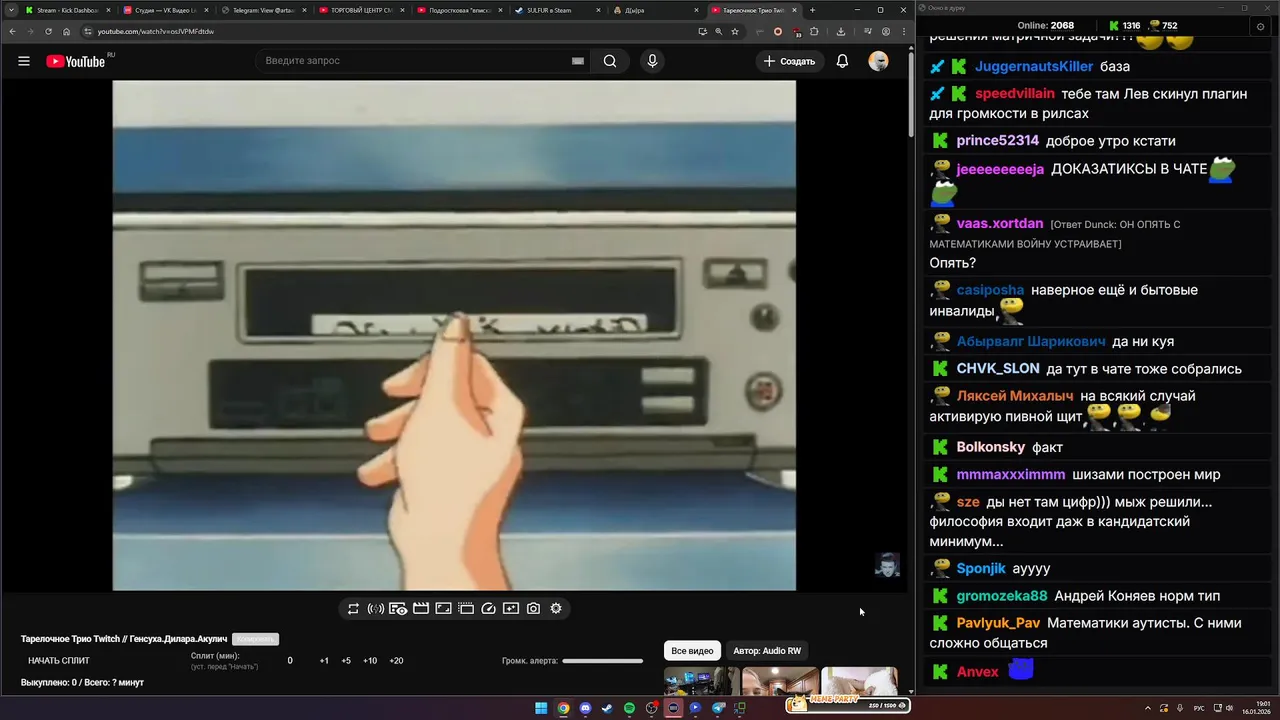Click the YouTube search magnifier button

tap(610, 61)
